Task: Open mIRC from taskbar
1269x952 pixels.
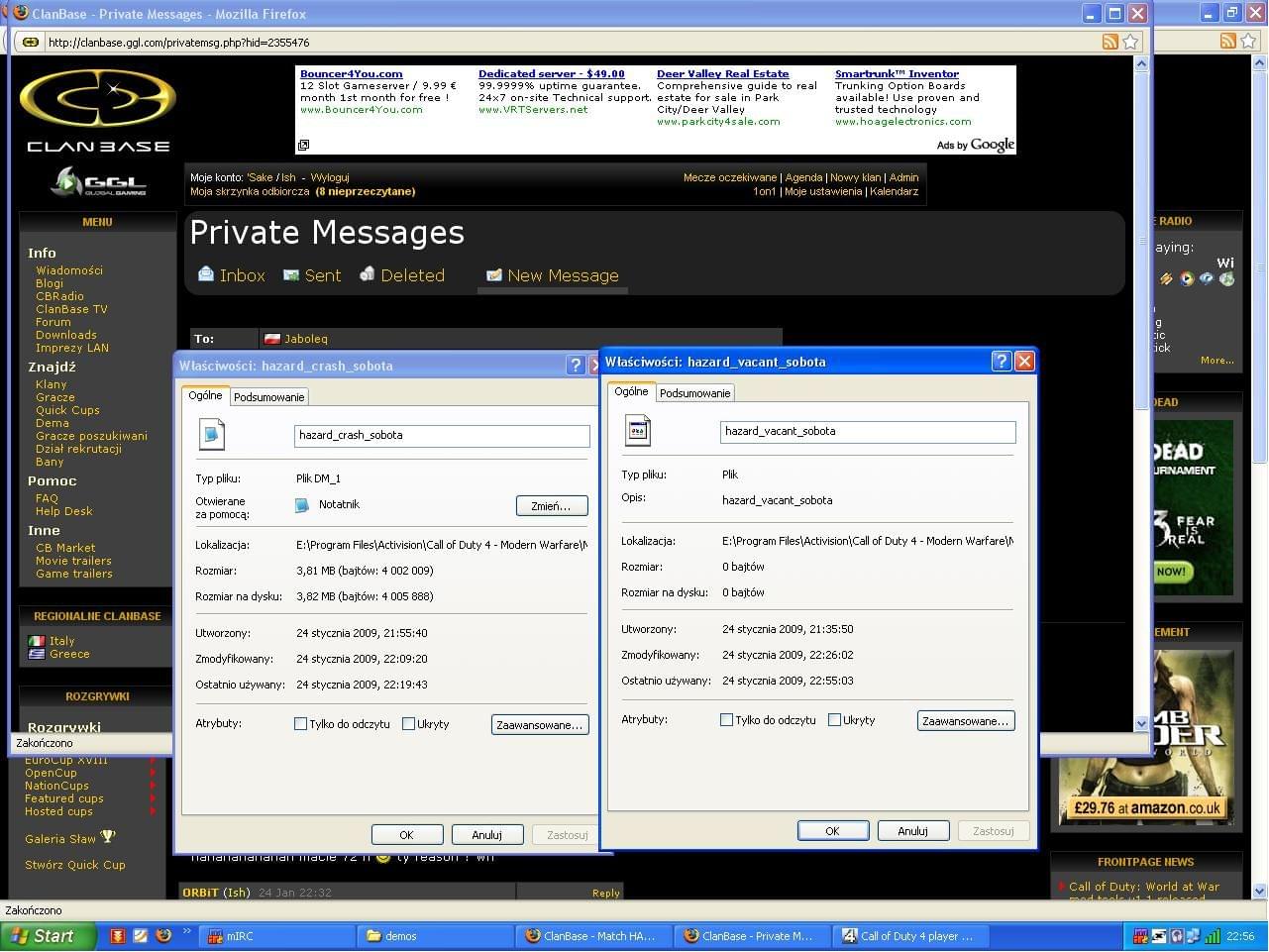Action: [x=277, y=935]
